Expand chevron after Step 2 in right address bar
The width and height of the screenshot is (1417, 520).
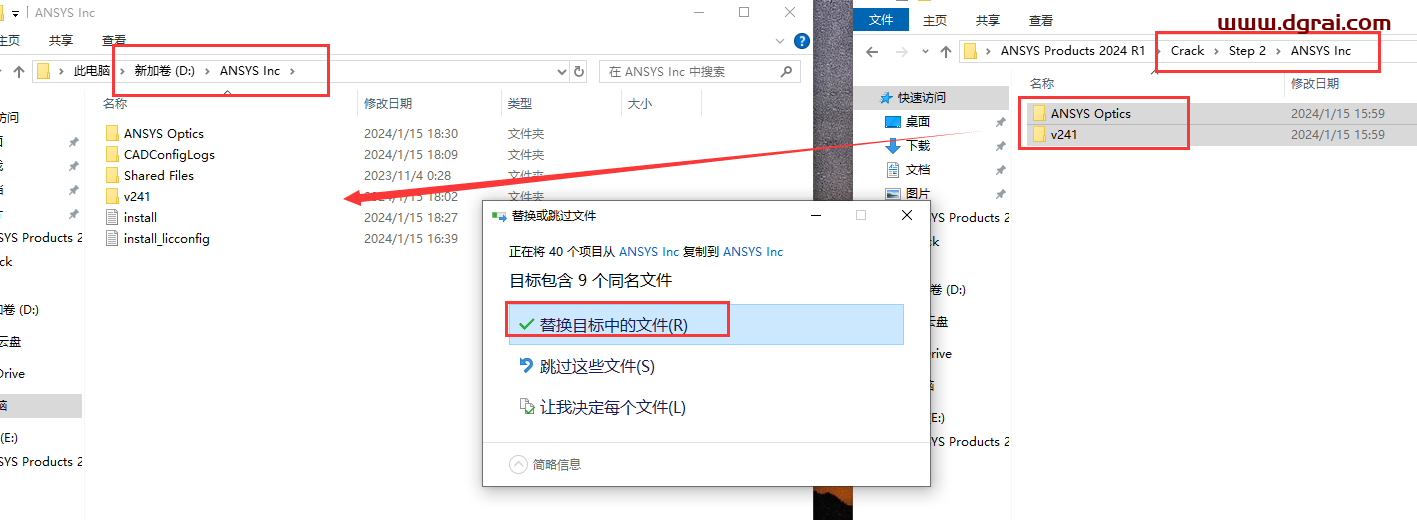click(1279, 51)
